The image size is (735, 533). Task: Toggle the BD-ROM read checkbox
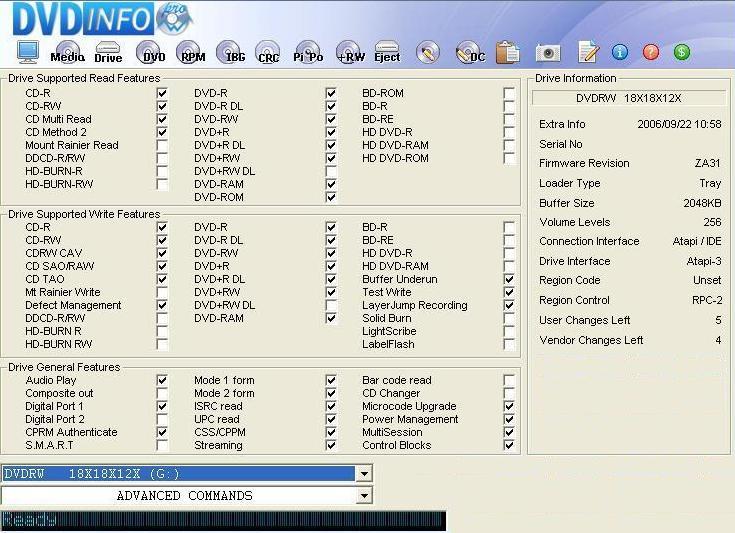[x=509, y=93]
